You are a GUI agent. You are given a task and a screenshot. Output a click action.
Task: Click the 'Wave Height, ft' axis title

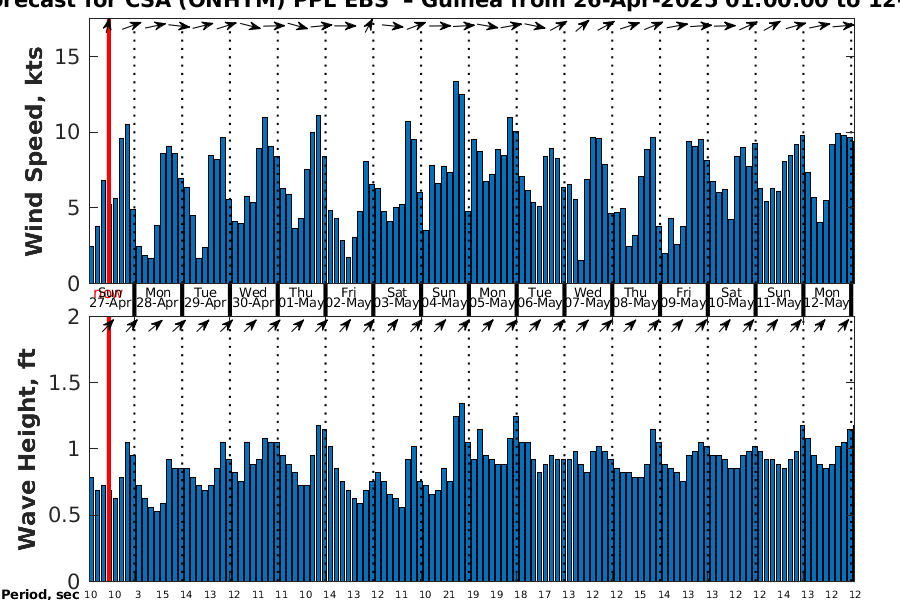[x=28, y=449]
